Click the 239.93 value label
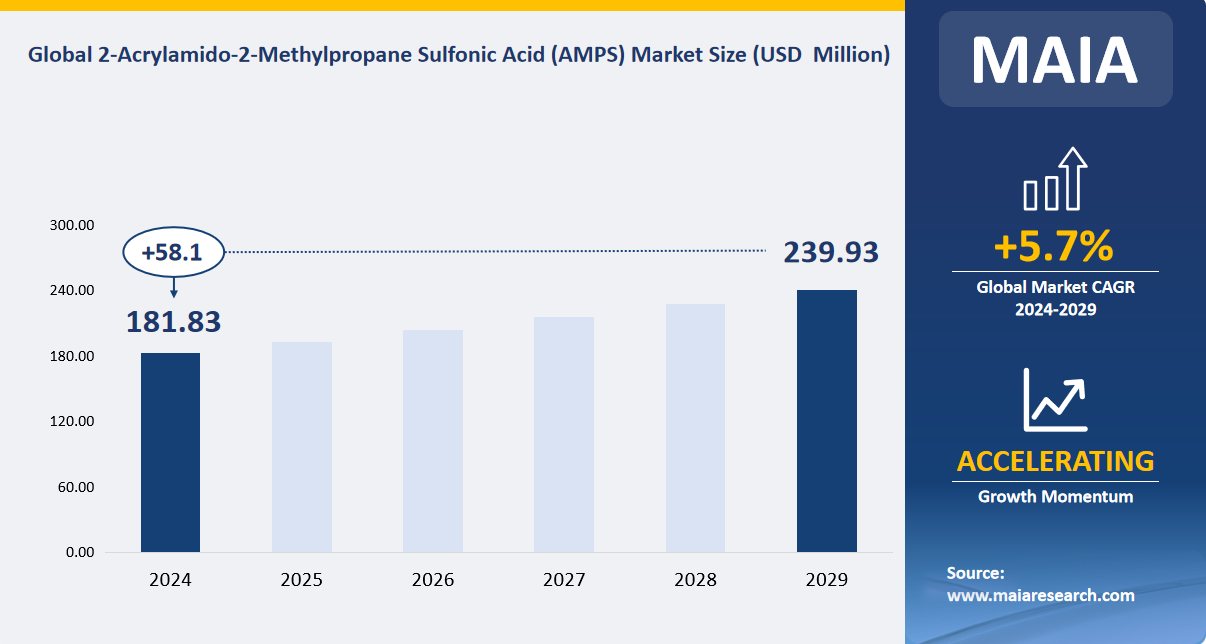Screen dimensions: 1206x644 831,253
